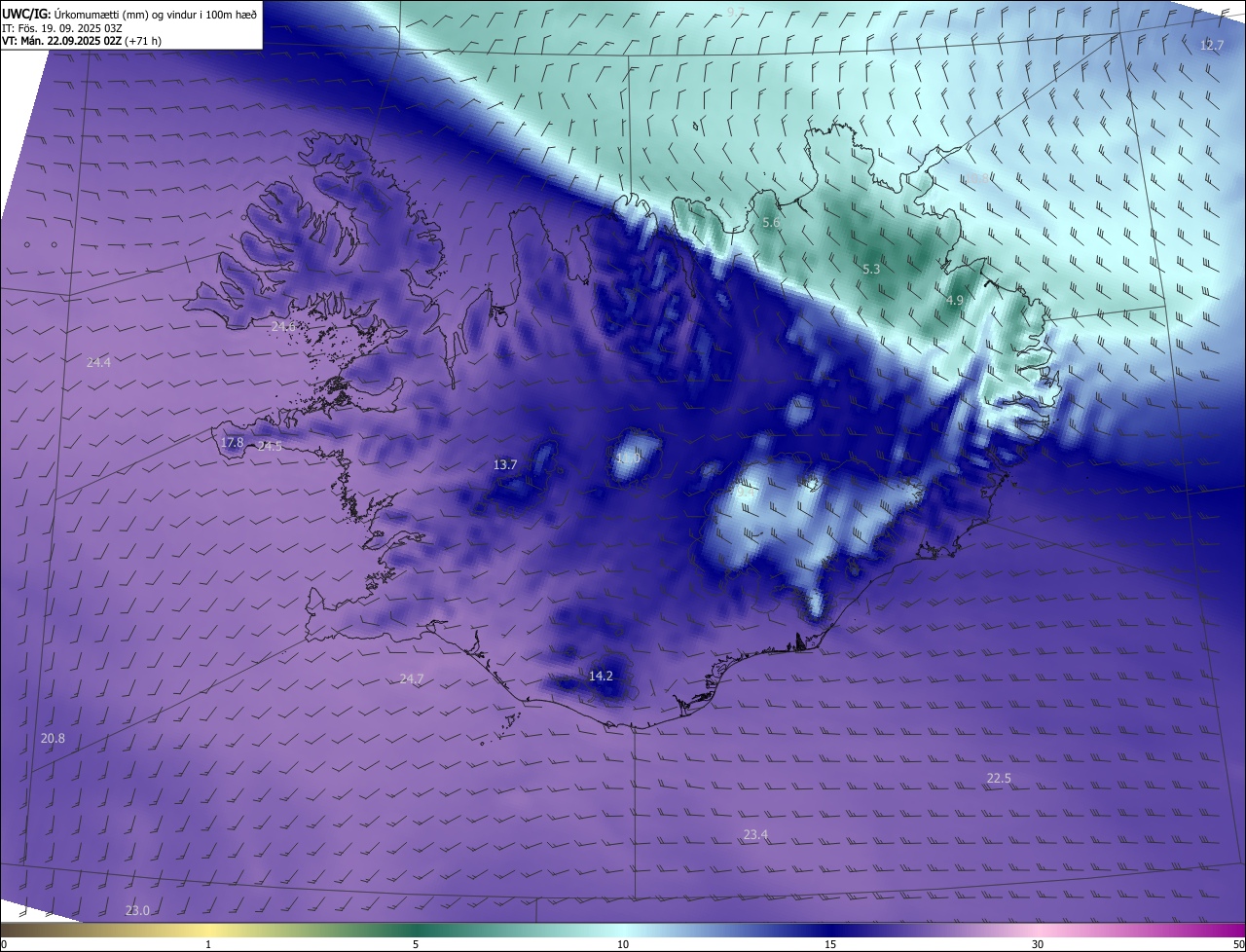Select the 17.8 value label

pyautogui.click(x=232, y=442)
